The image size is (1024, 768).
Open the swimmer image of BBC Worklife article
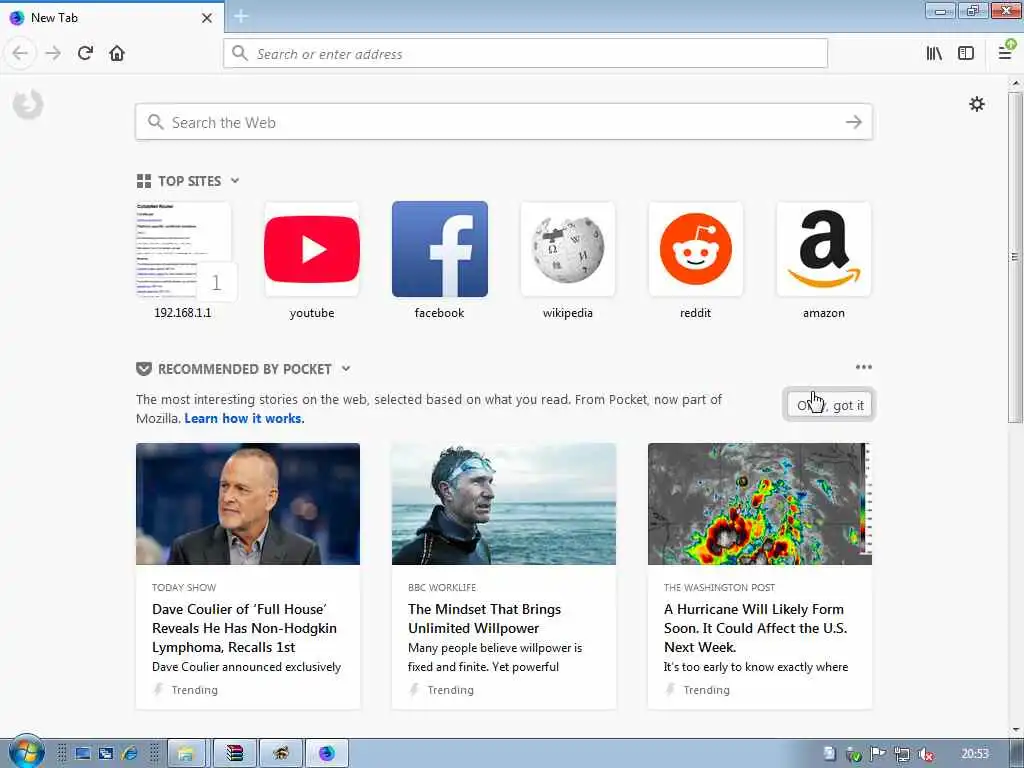[x=504, y=504]
